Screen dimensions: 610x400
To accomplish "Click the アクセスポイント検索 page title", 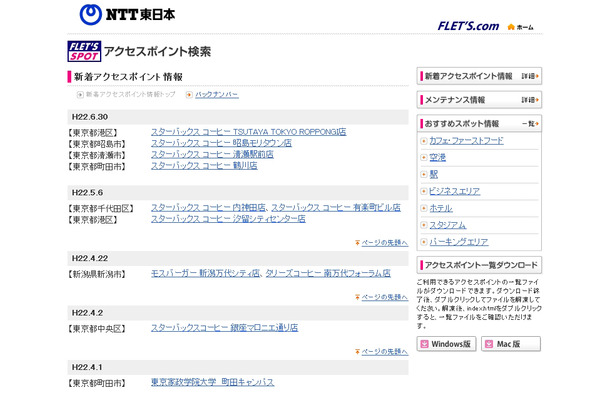I will click(x=158, y=52).
